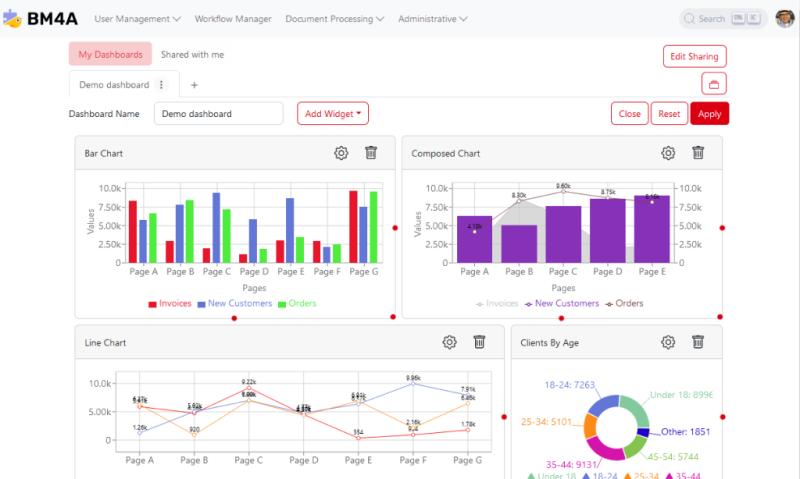
Task: Click the briefcase icon below Edit Sharing
Action: pos(714,84)
